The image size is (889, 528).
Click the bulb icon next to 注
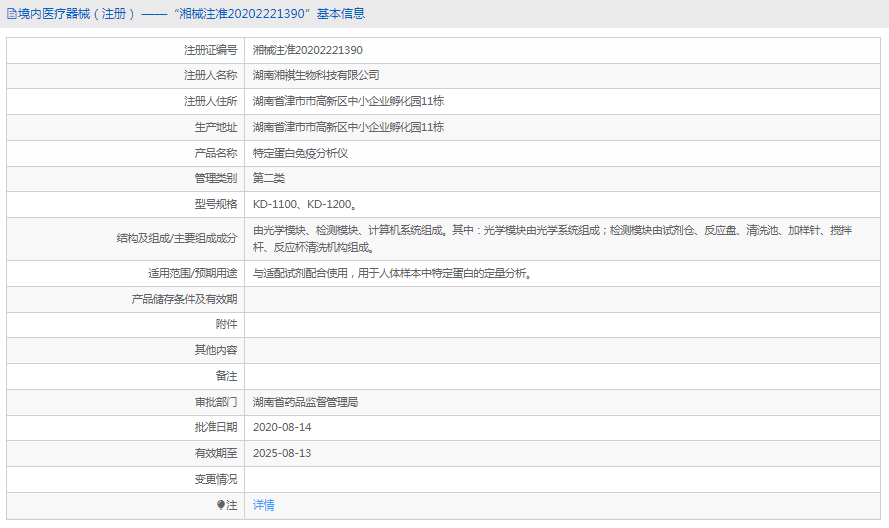coord(221,506)
